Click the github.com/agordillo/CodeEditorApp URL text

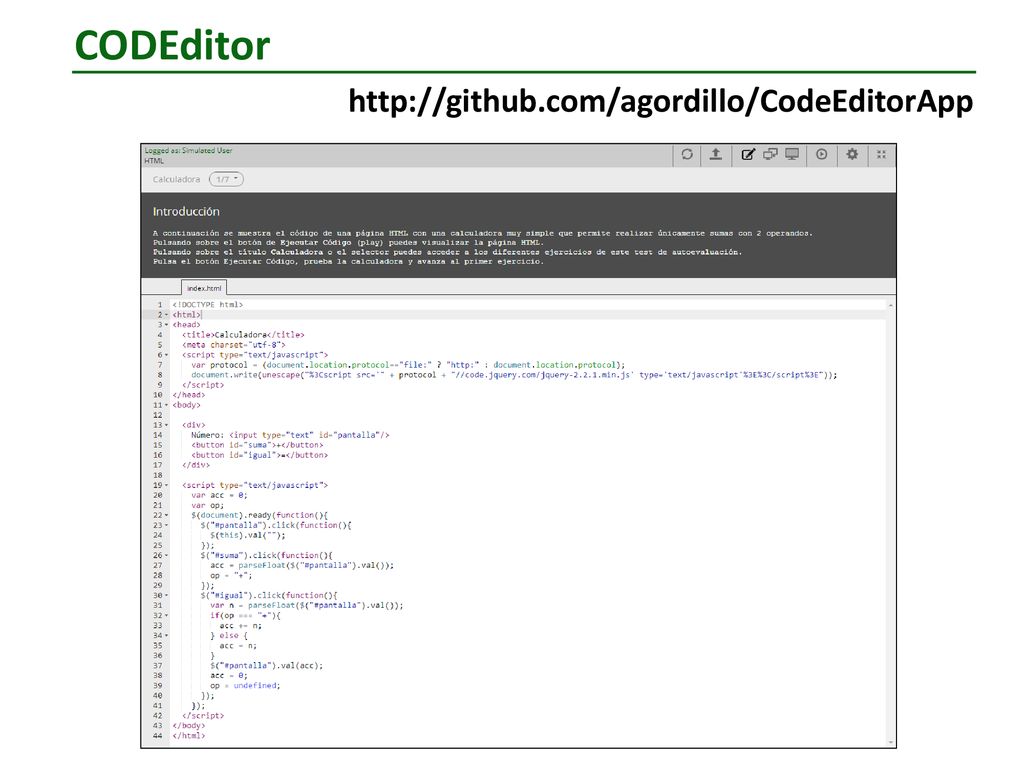660,102
